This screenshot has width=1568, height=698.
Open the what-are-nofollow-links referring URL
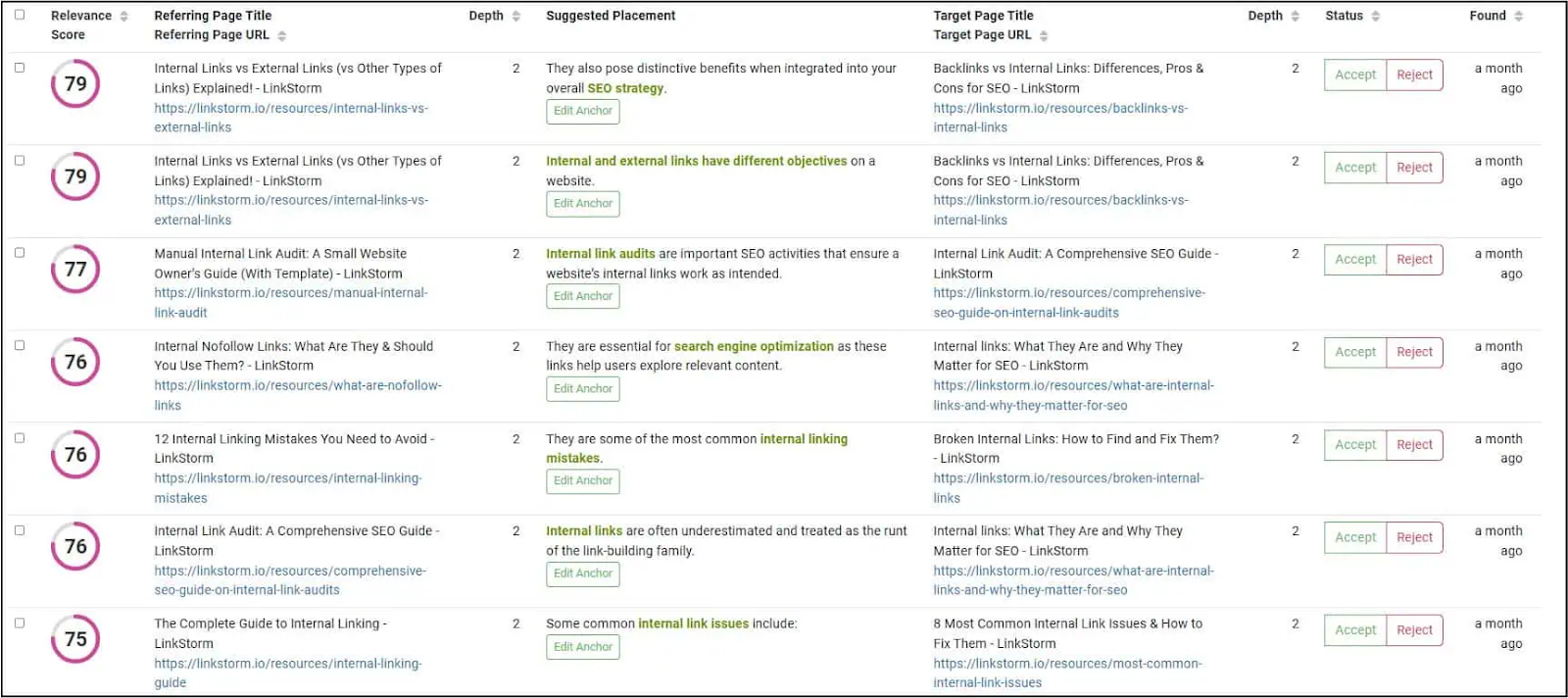pos(297,395)
